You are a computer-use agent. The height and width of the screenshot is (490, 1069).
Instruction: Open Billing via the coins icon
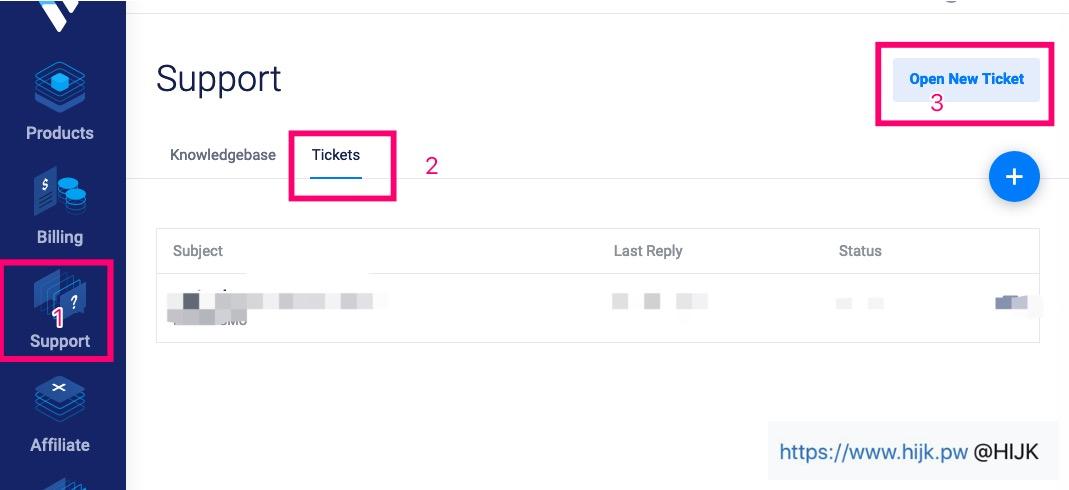click(x=60, y=194)
